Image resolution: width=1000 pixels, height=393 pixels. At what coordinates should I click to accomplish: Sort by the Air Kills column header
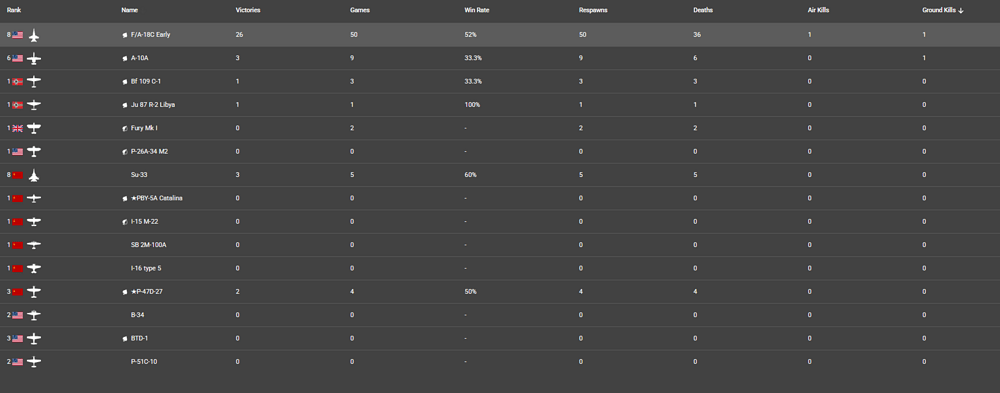coord(818,11)
